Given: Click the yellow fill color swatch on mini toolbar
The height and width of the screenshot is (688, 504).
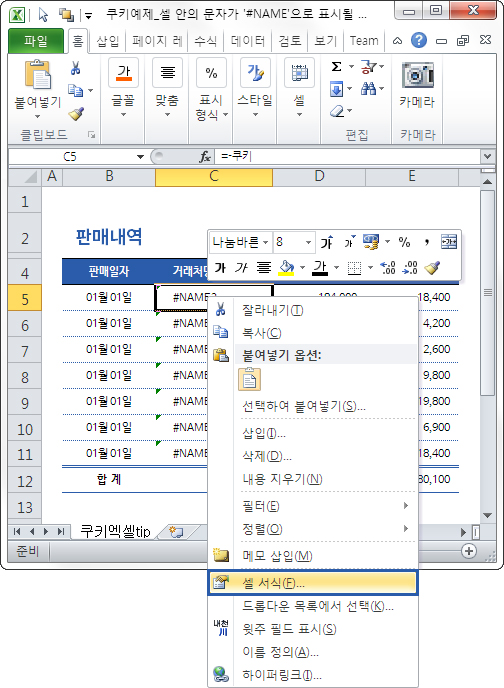Looking at the screenshot, I should (x=286, y=267).
